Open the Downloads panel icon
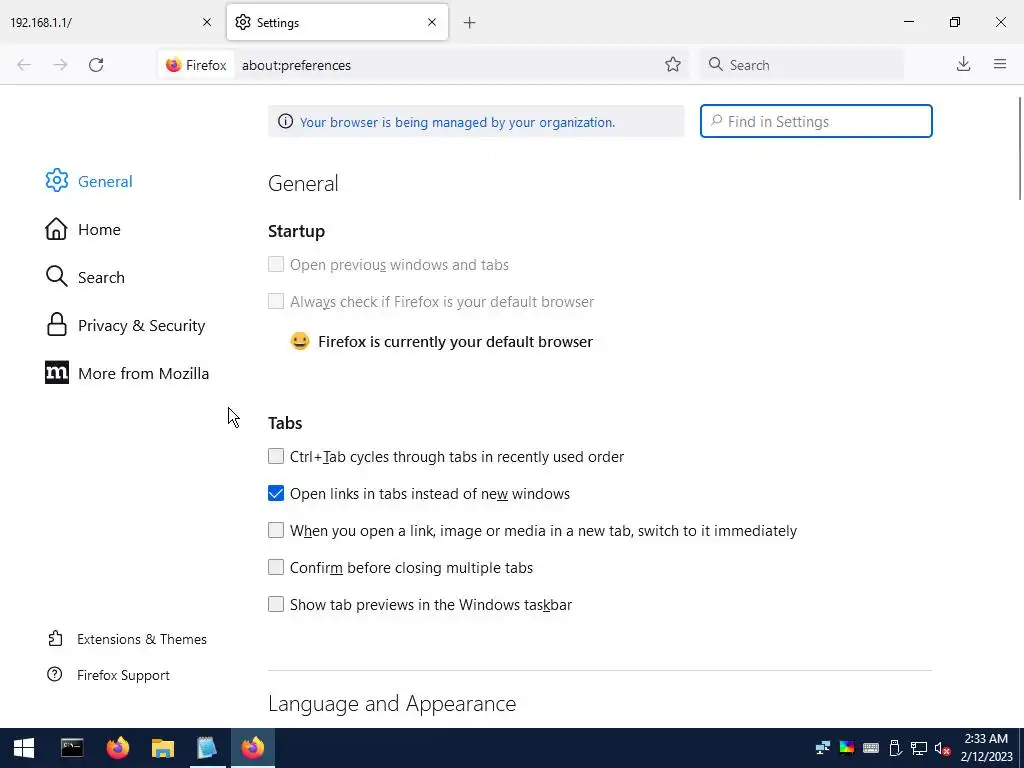Screen dimensions: 1024x768 963,64
